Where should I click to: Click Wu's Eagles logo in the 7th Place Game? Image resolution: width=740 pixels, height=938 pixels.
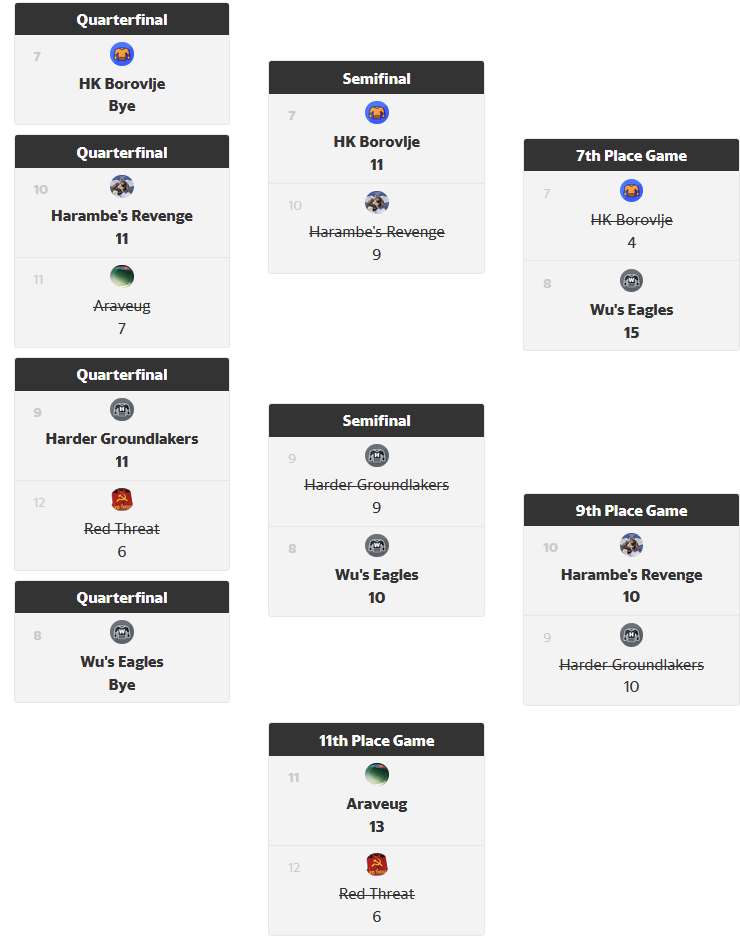coord(631,280)
